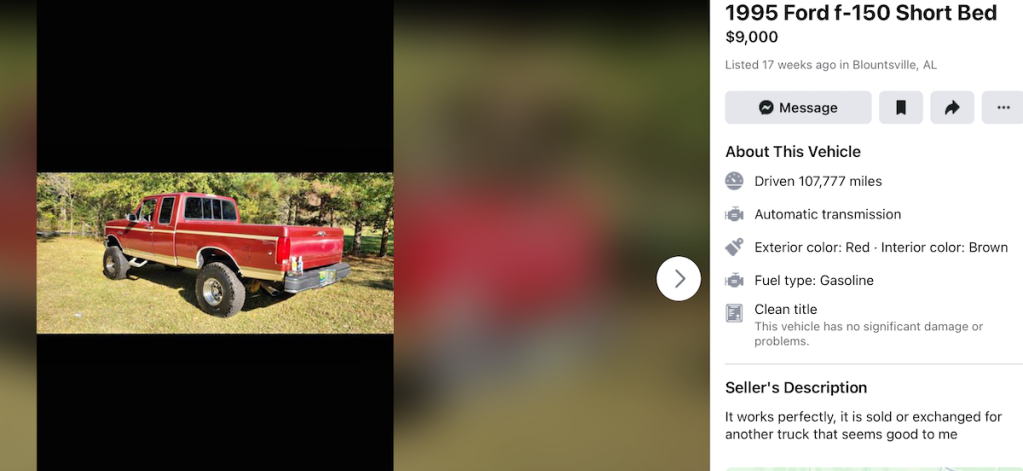Click the engine icon beside Fuel type
This screenshot has height=471, width=1023.
point(734,281)
